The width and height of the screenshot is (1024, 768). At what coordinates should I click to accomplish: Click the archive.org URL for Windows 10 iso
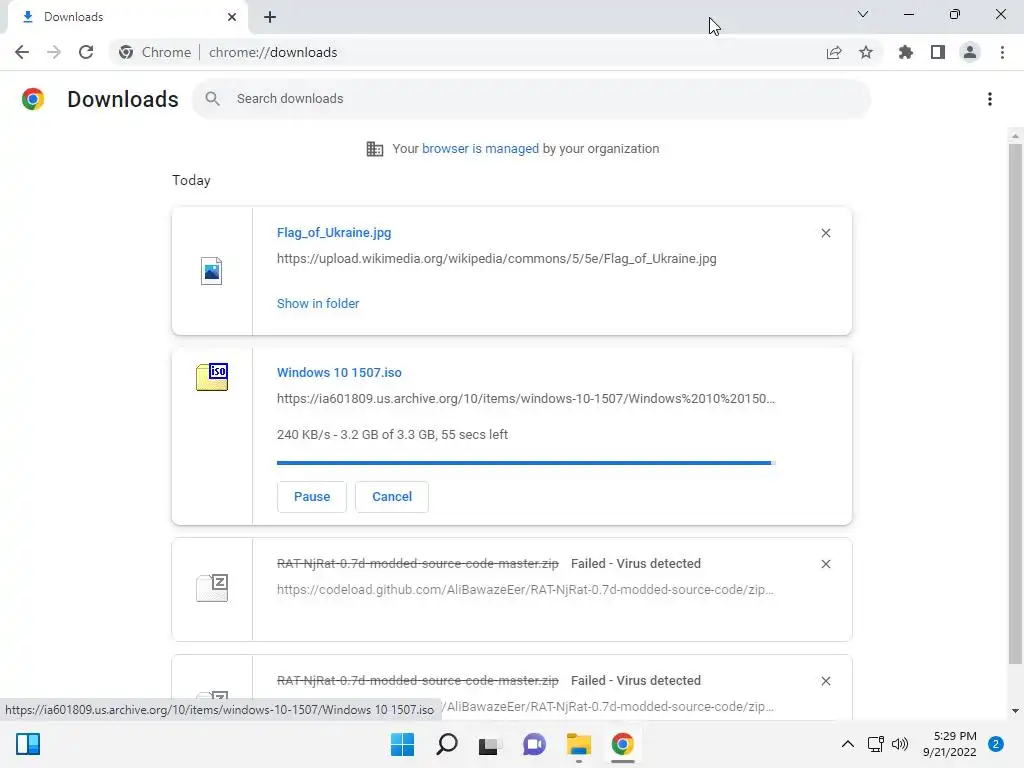(526, 399)
